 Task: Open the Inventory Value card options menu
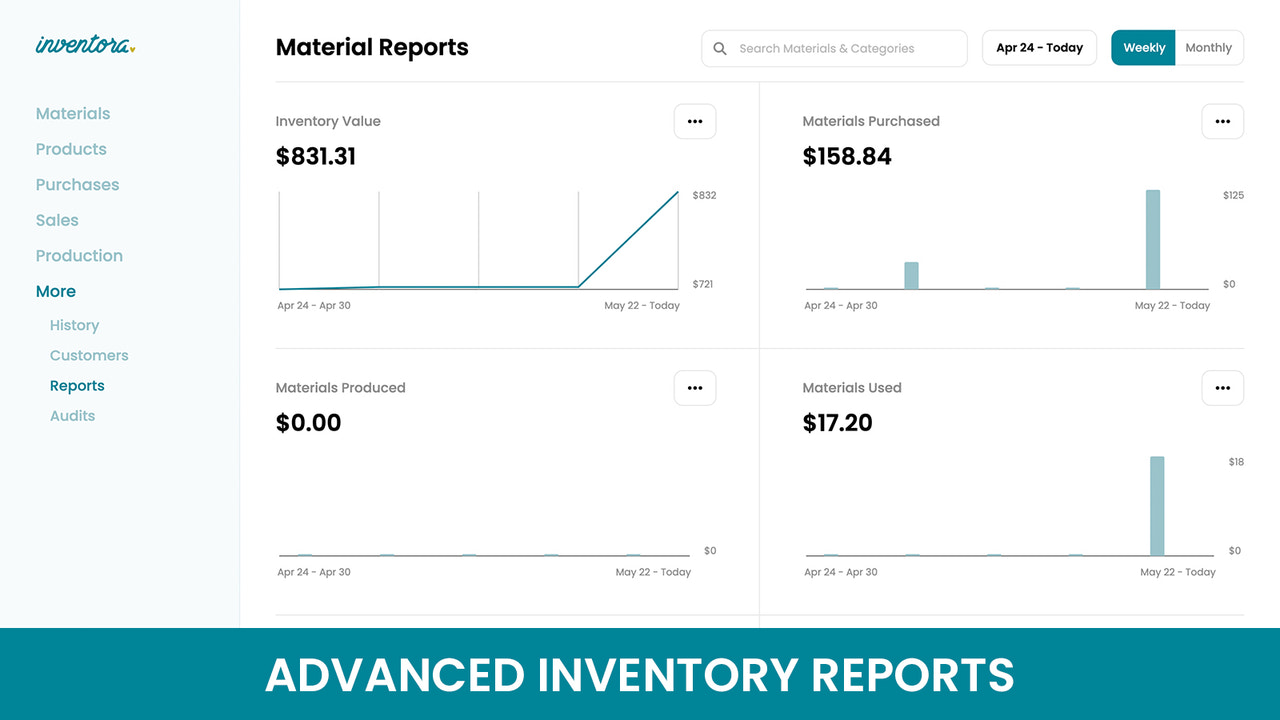[695, 121]
